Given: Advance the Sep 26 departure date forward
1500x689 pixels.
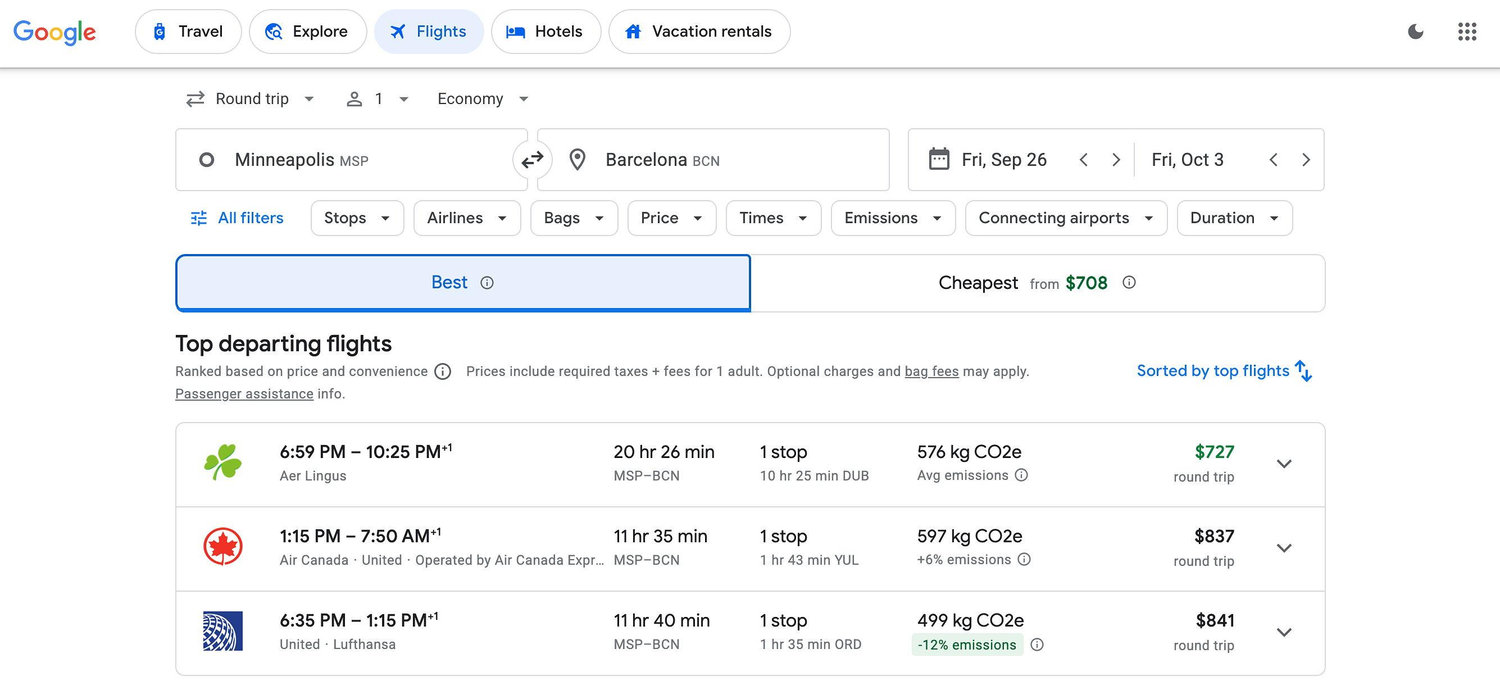Looking at the screenshot, I should [x=1116, y=160].
